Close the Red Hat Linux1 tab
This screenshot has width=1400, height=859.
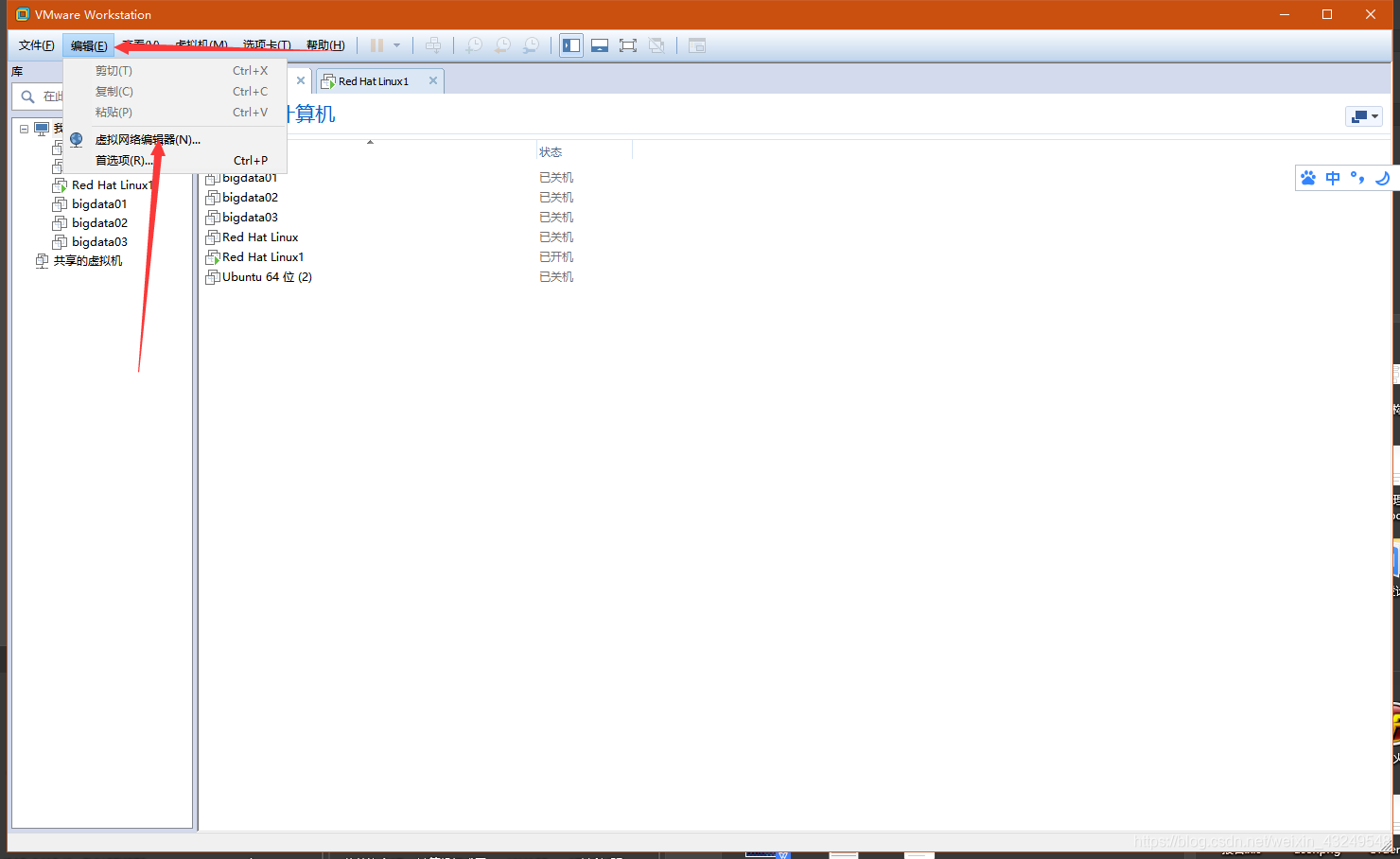433,80
